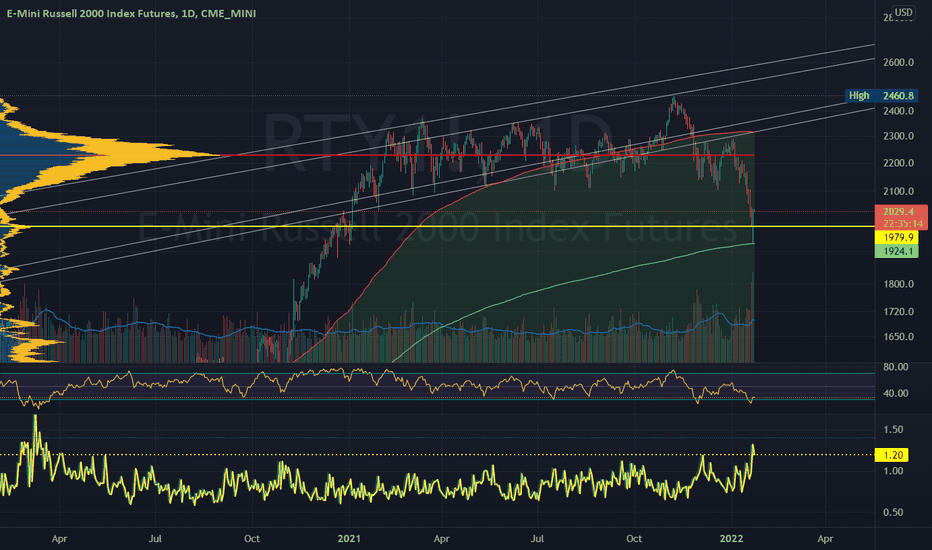The height and width of the screenshot is (550, 932).
Task: Click the 1.50 lower indicator scale label
Action: point(893,429)
